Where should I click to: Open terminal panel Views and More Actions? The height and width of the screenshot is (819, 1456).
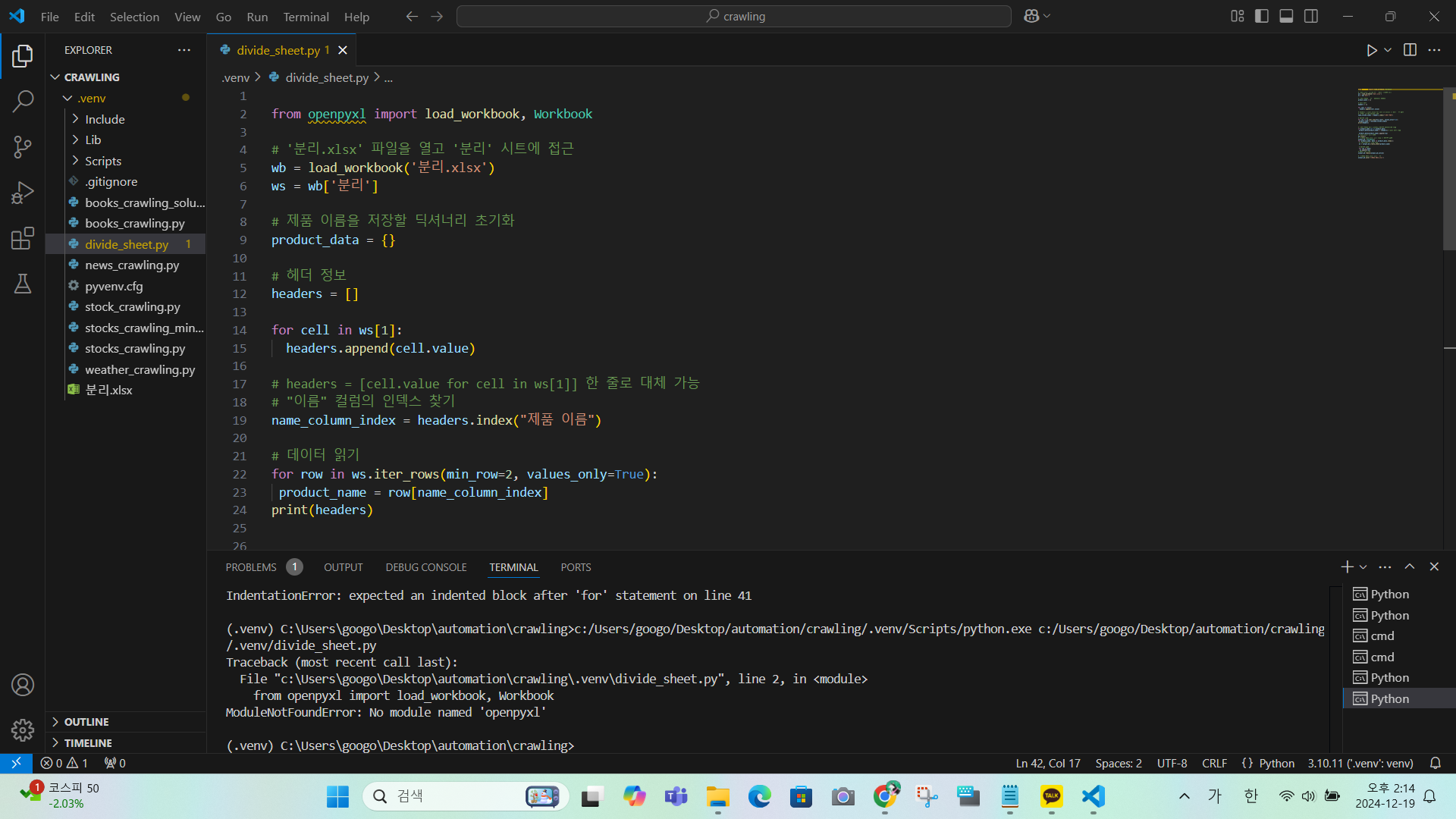[x=1385, y=566]
